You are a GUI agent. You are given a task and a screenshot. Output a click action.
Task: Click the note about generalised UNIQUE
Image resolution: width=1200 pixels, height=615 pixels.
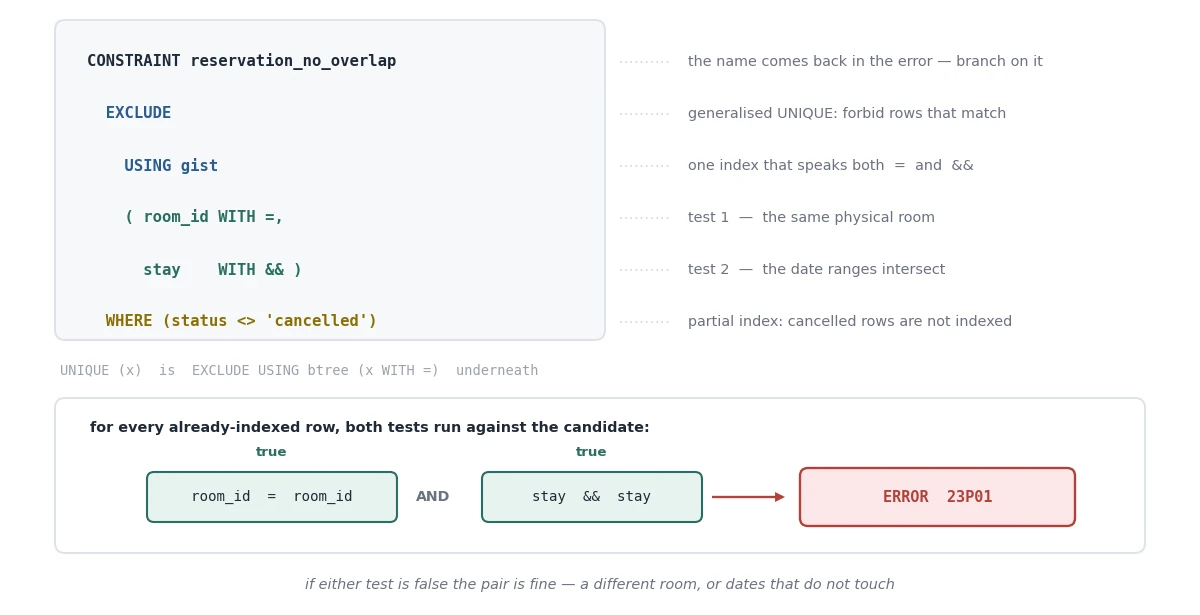pyautogui.click(x=847, y=114)
